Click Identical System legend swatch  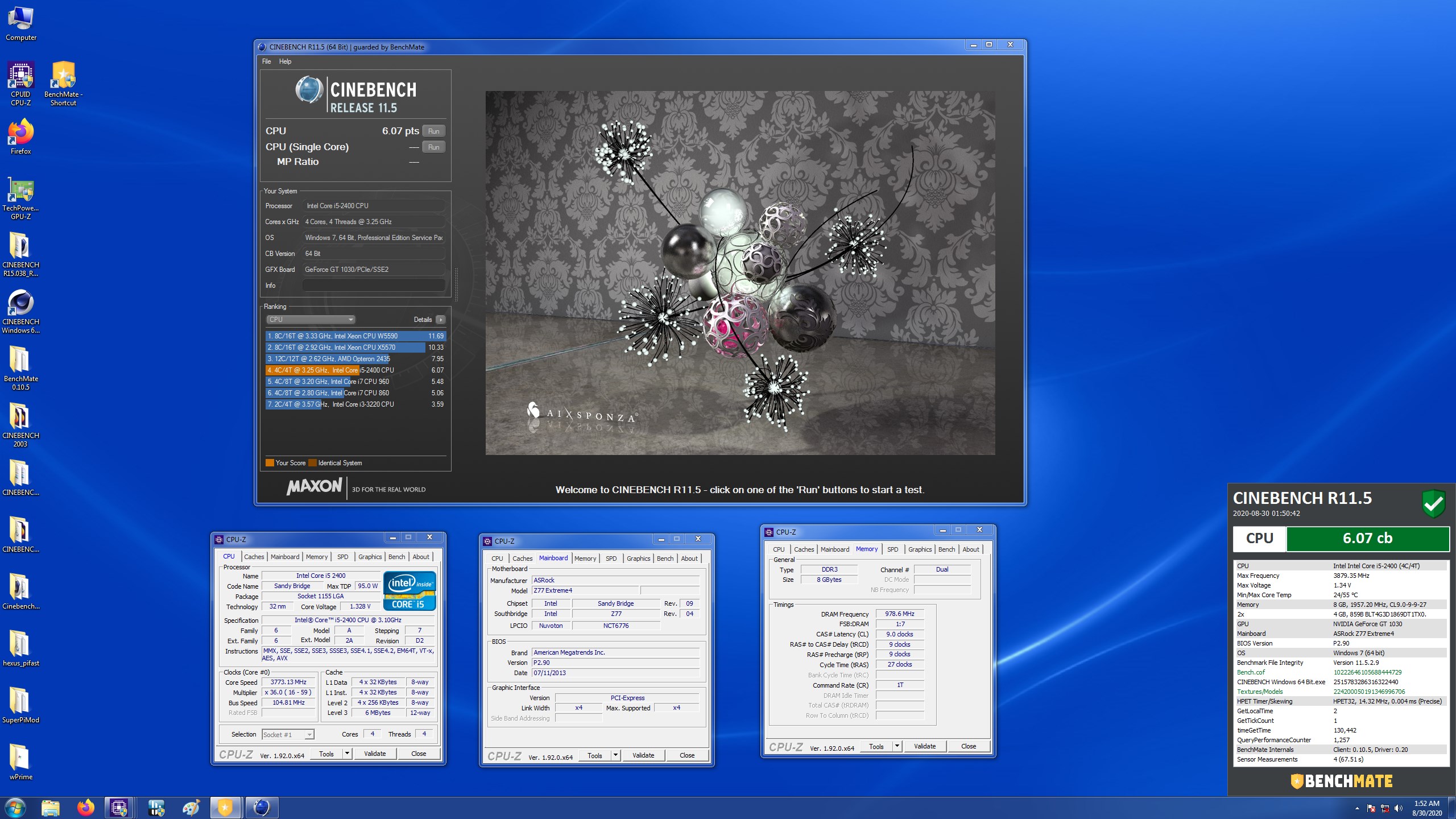312,463
